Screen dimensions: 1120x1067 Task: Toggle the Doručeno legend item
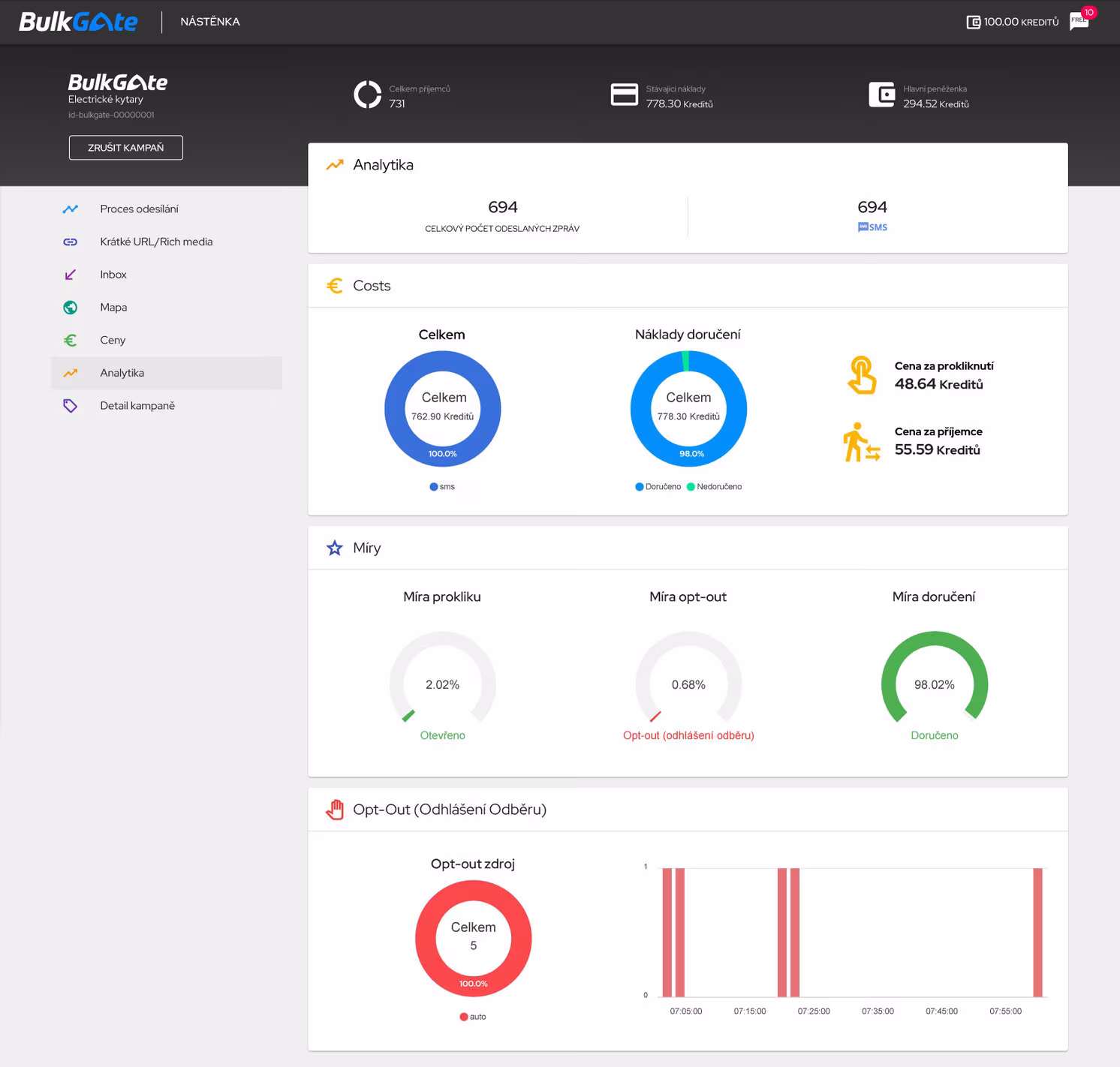[658, 487]
